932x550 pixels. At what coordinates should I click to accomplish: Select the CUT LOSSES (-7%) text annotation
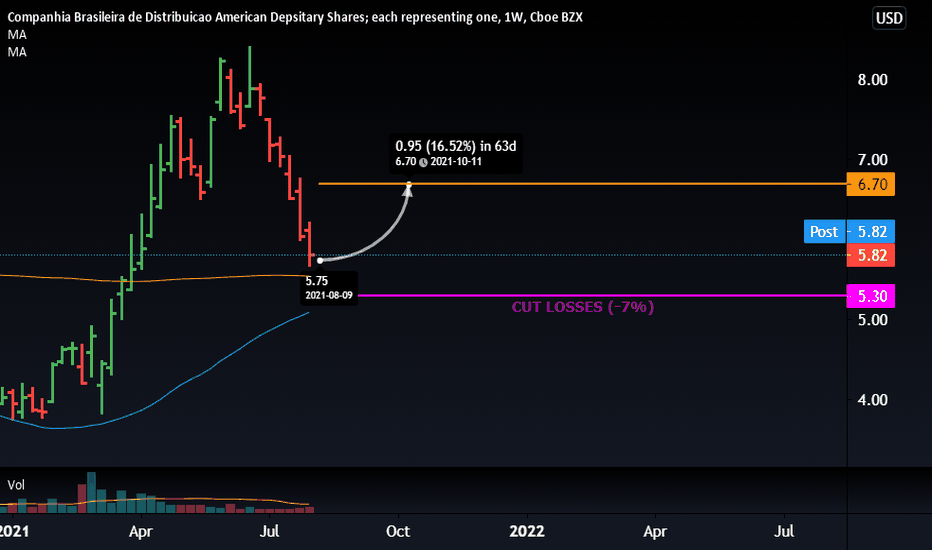click(582, 307)
